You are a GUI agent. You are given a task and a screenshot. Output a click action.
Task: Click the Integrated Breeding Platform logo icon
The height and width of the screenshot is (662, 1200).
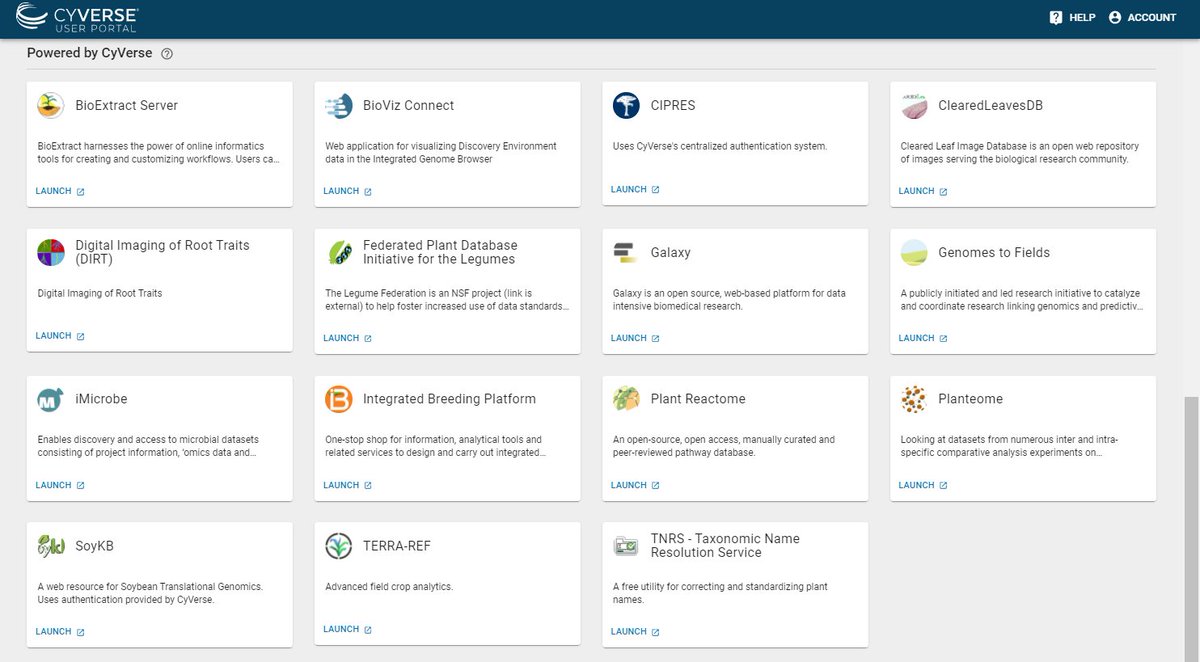(x=339, y=399)
